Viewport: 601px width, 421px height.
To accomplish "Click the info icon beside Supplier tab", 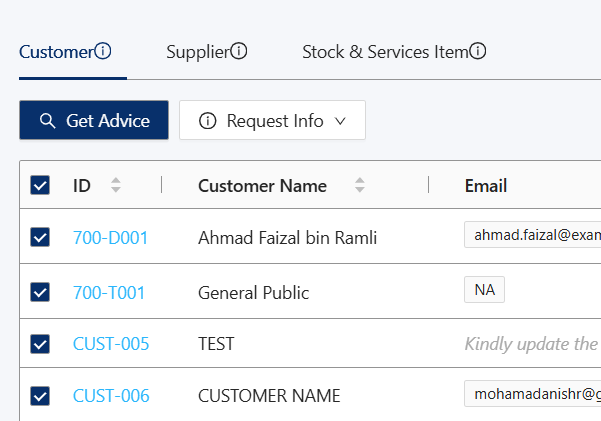I will [x=239, y=52].
